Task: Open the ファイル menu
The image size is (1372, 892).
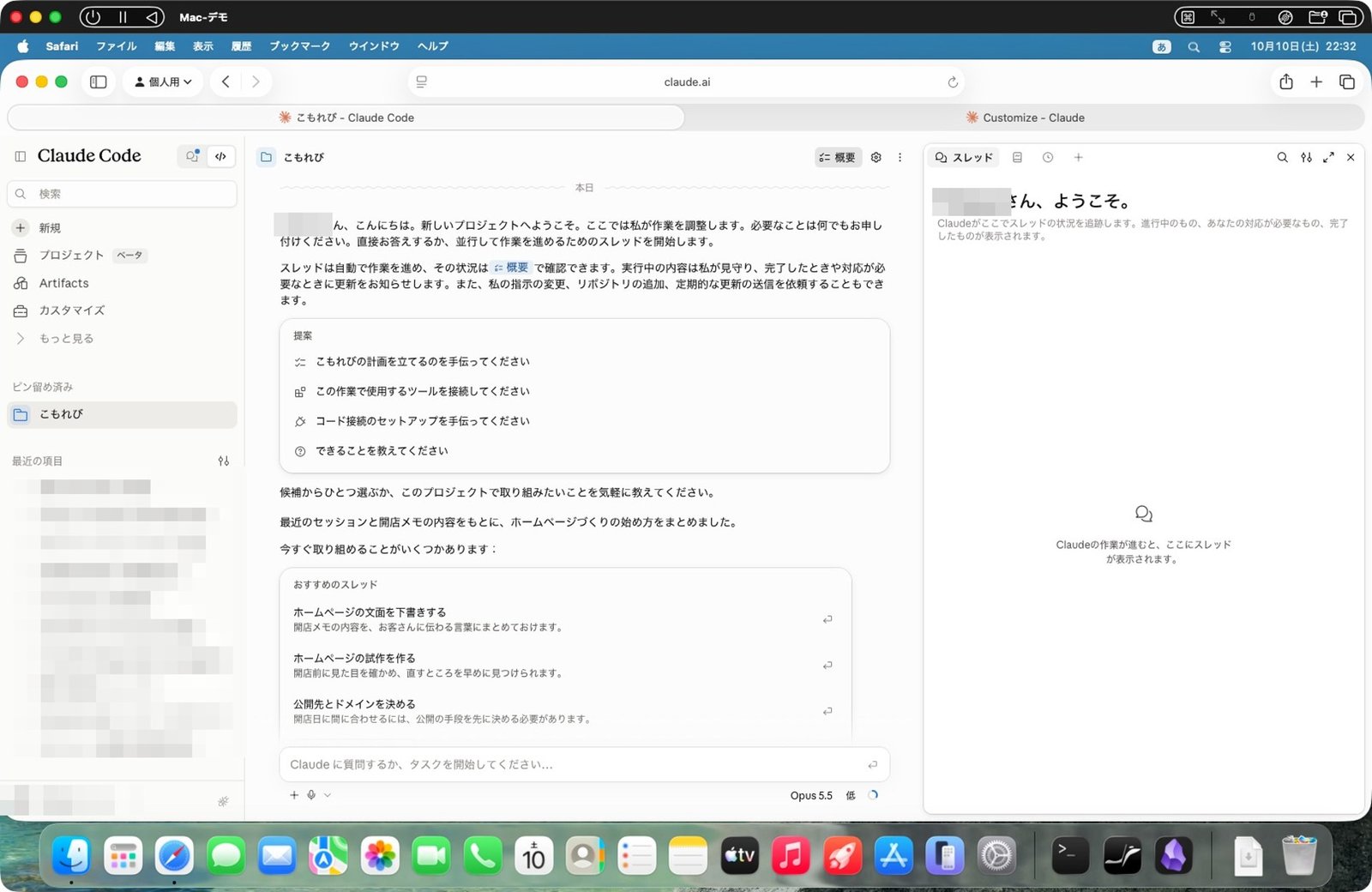Action: [x=116, y=46]
